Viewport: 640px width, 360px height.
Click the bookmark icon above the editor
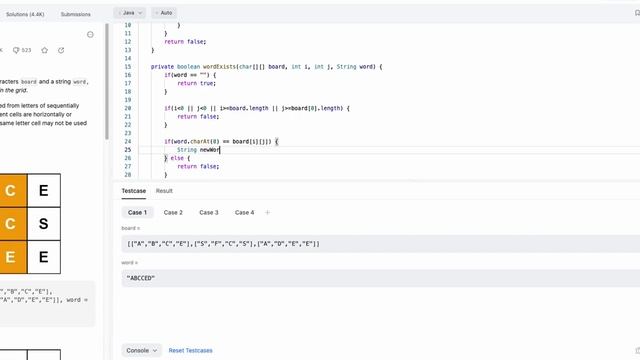(637, 13)
